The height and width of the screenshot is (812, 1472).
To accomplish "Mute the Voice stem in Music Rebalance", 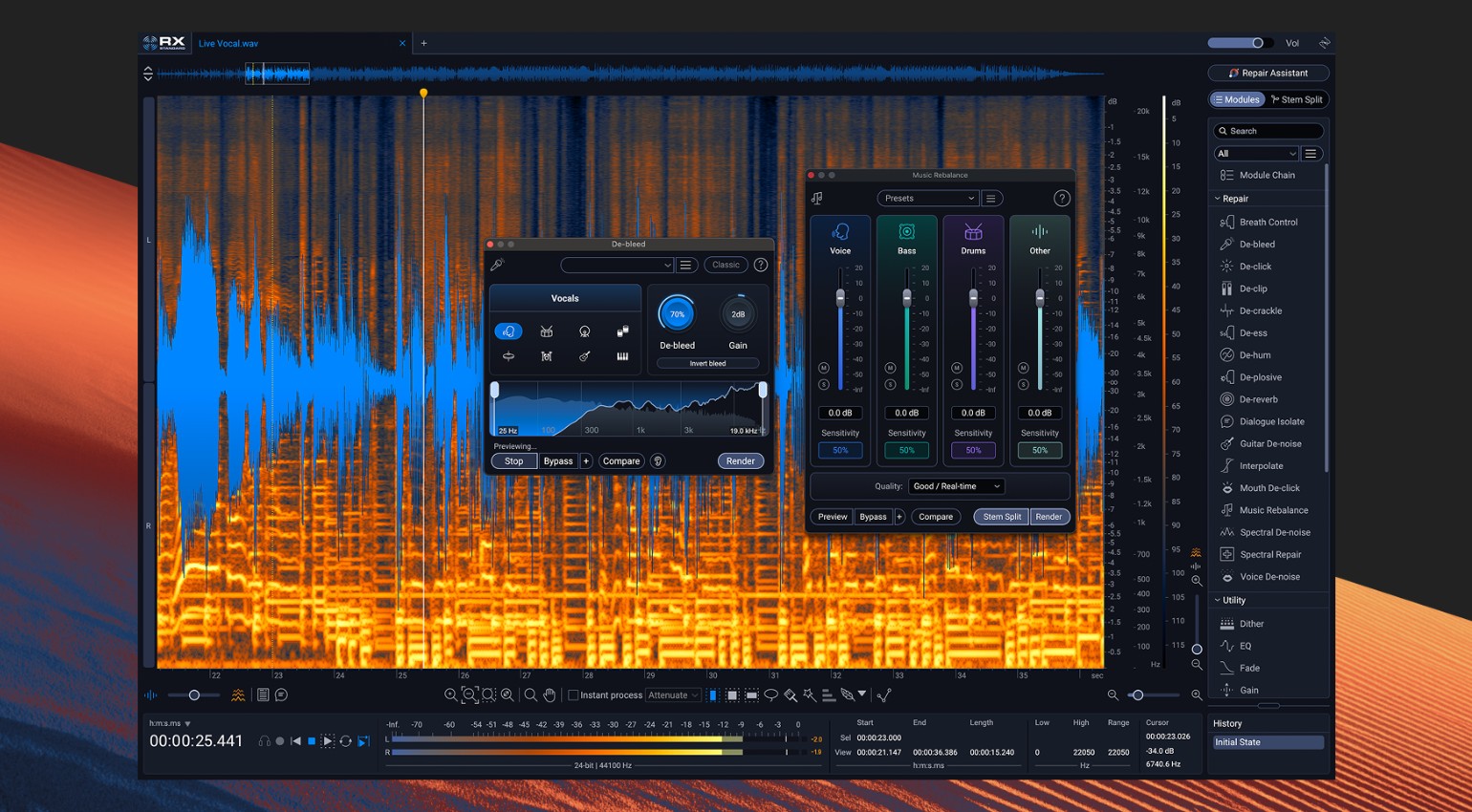I will 823,368.
